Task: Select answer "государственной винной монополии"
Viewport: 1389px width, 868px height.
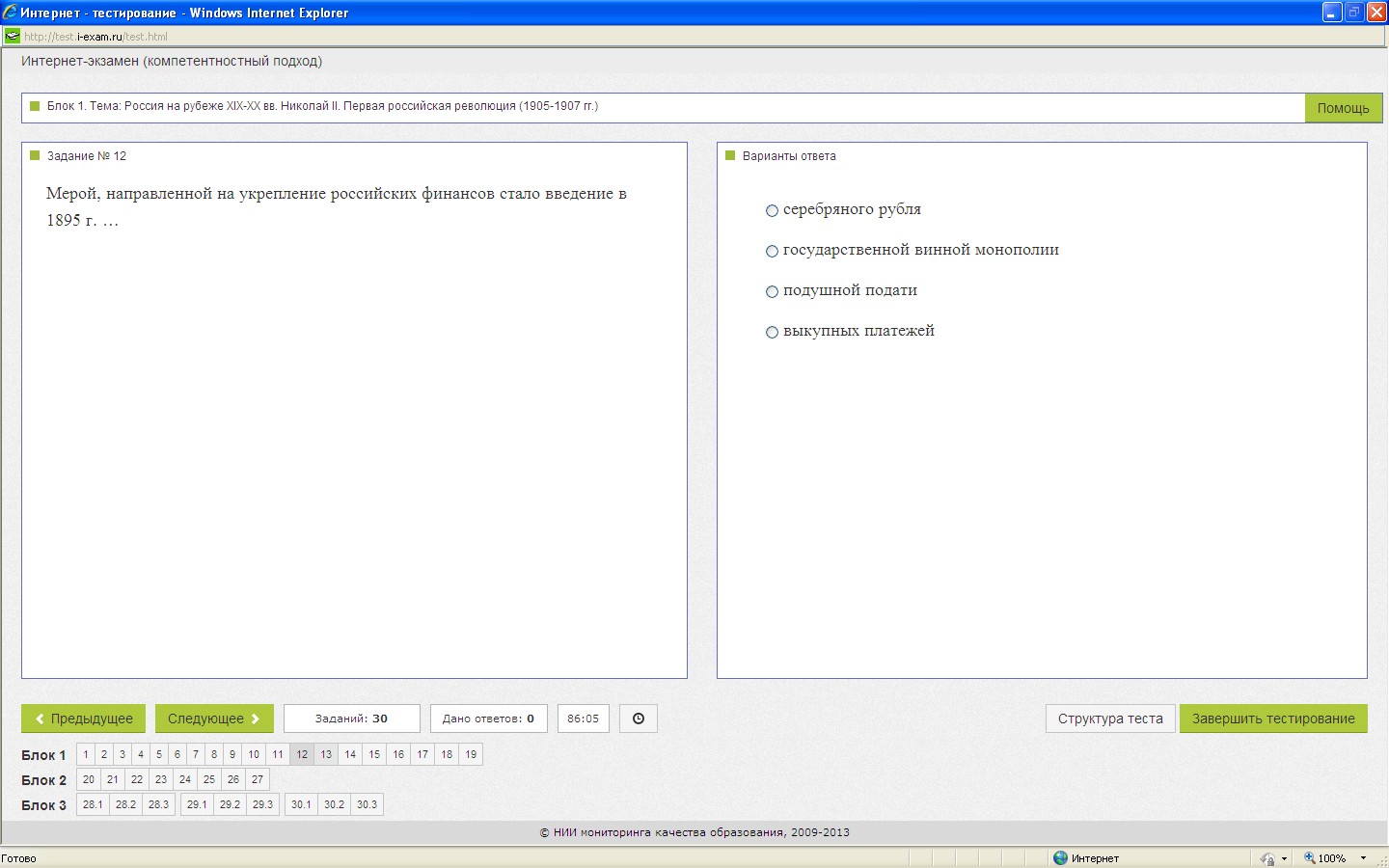Action: pyautogui.click(x=772, y=251)
